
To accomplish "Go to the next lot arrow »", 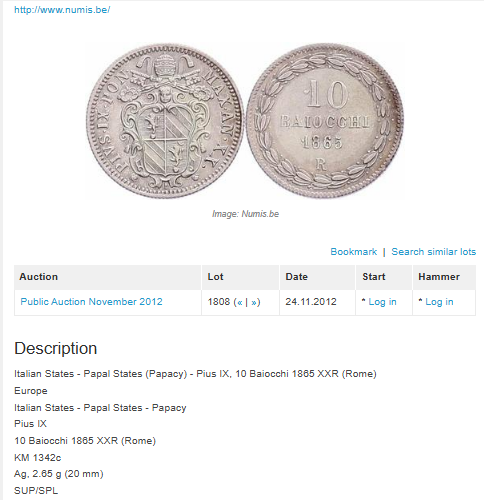I will pos(254,302).
